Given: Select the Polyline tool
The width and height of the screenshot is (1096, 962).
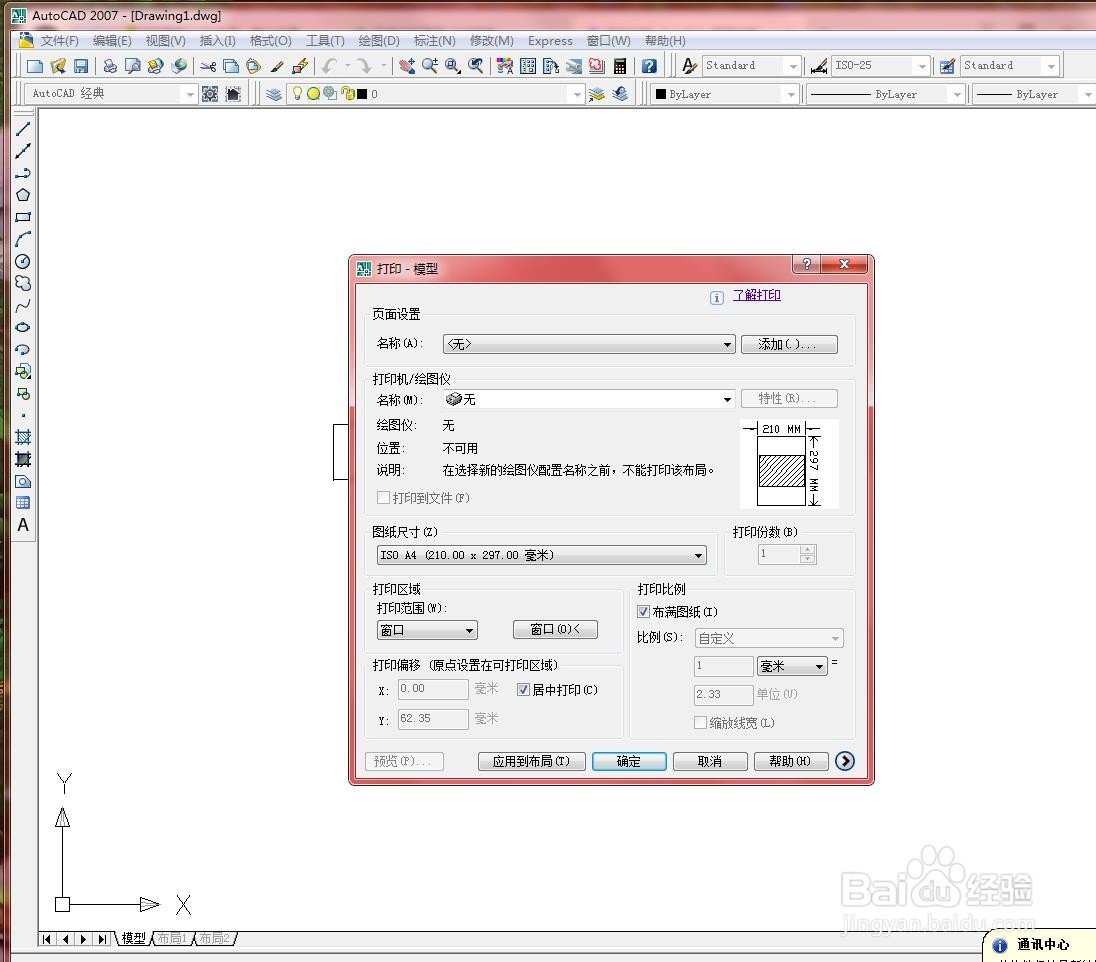Looking at the screenshot, I should click(x=23, y=173).
